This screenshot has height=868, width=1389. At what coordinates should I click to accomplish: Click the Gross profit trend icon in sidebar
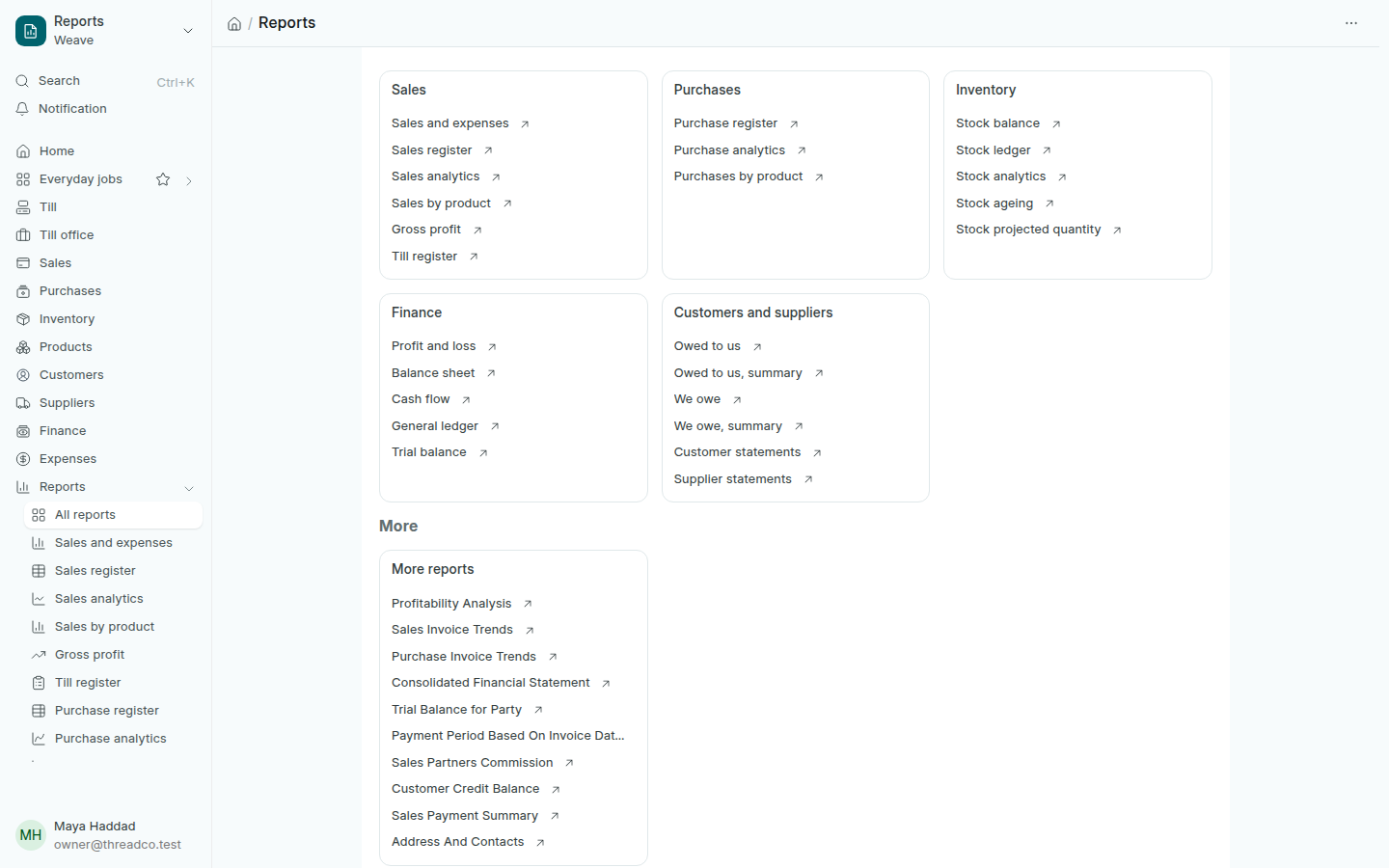pos(39,655)
